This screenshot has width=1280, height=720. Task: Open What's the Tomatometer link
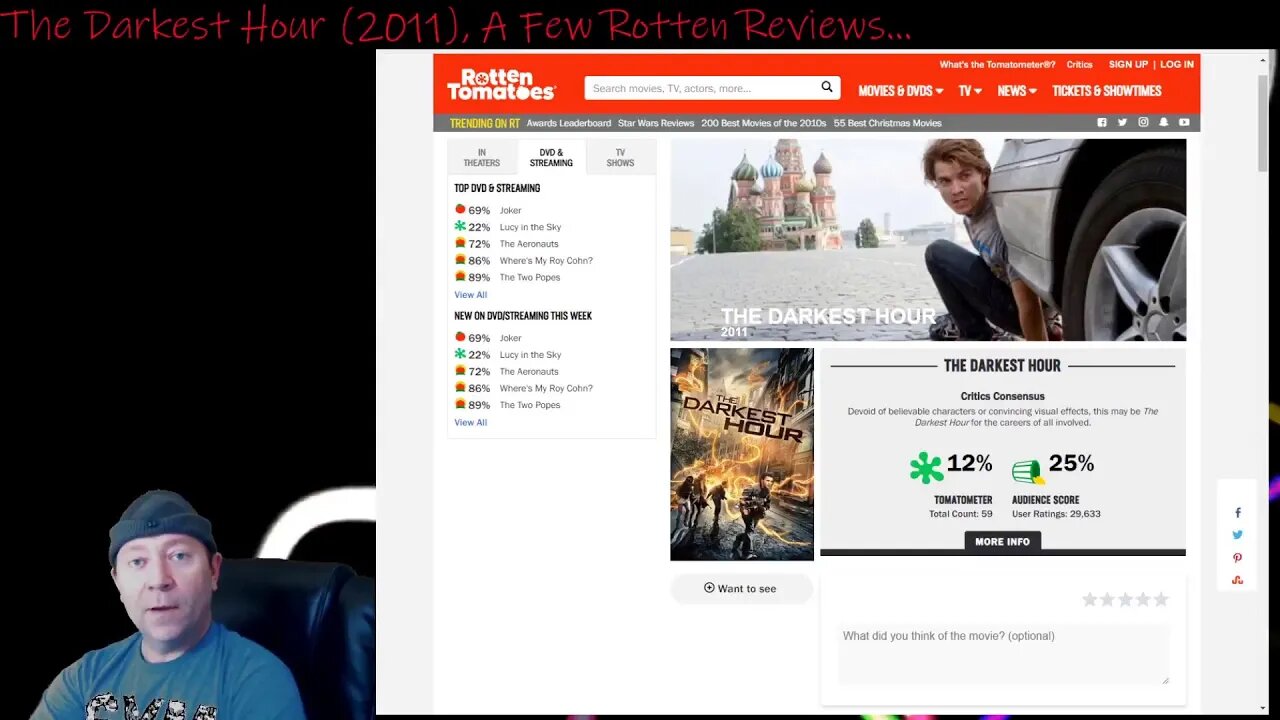[997, 64]
